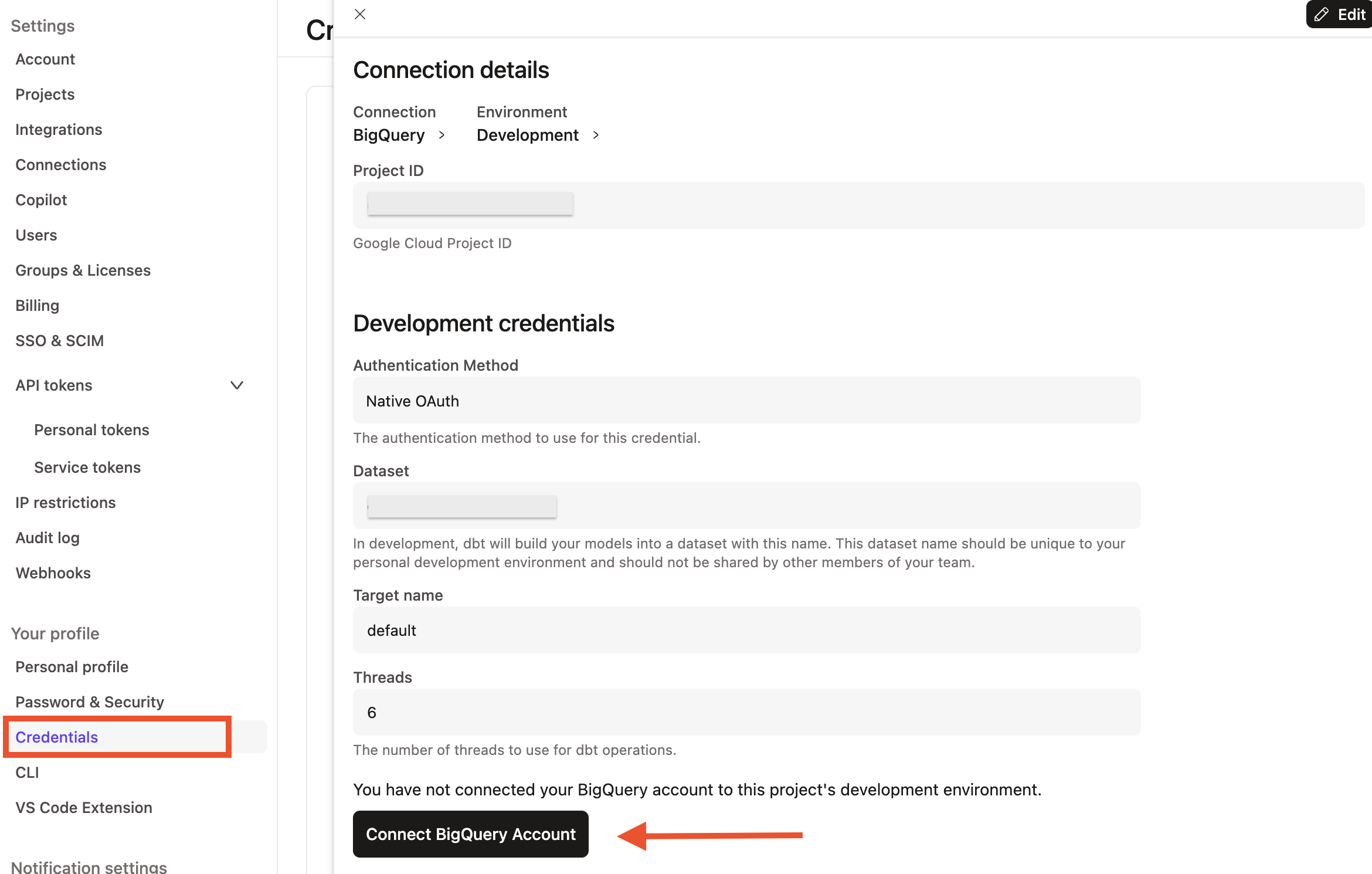Open the Development environment details

point(527,134)
